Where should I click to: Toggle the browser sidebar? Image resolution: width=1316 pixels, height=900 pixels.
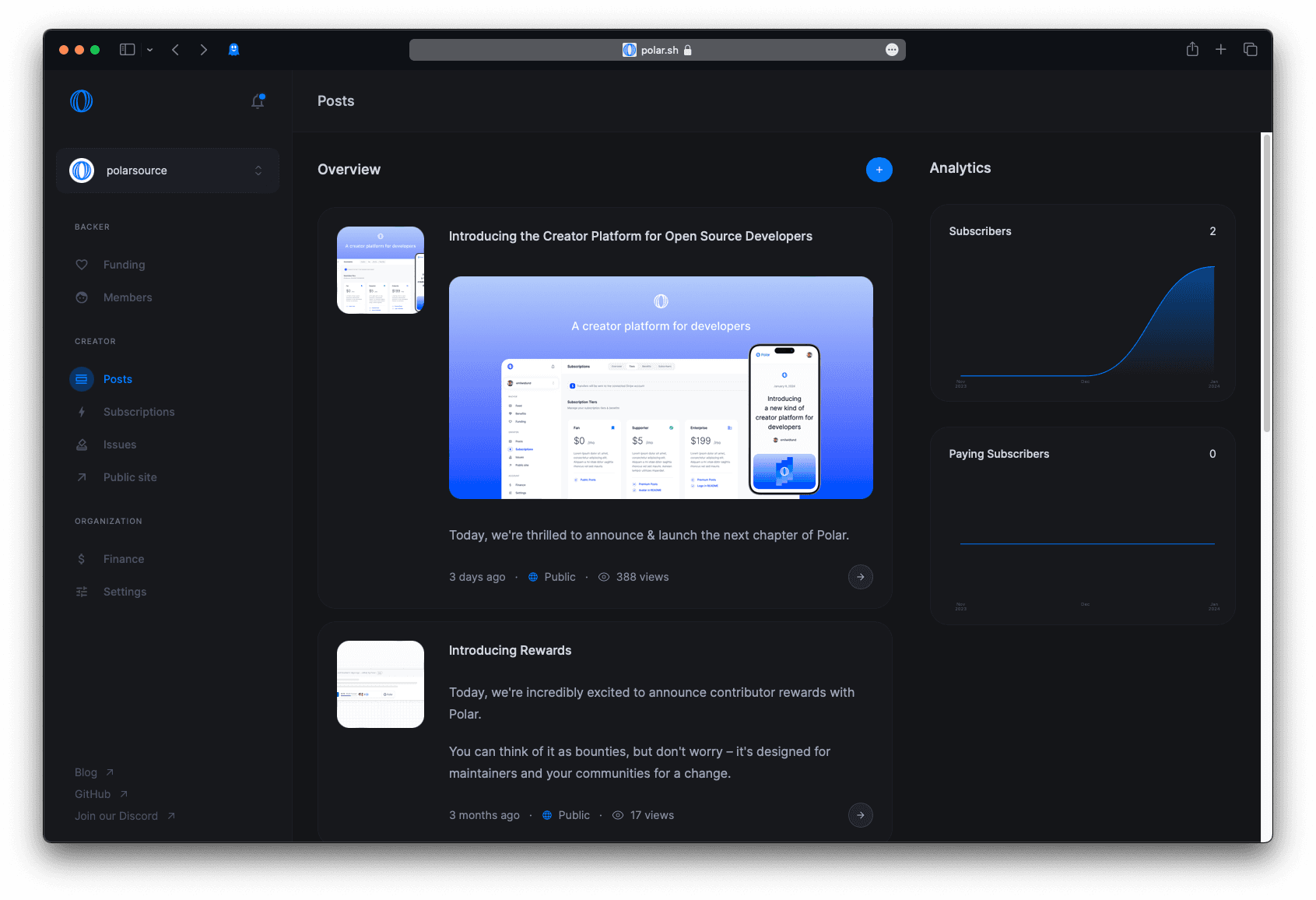point(128,50)
